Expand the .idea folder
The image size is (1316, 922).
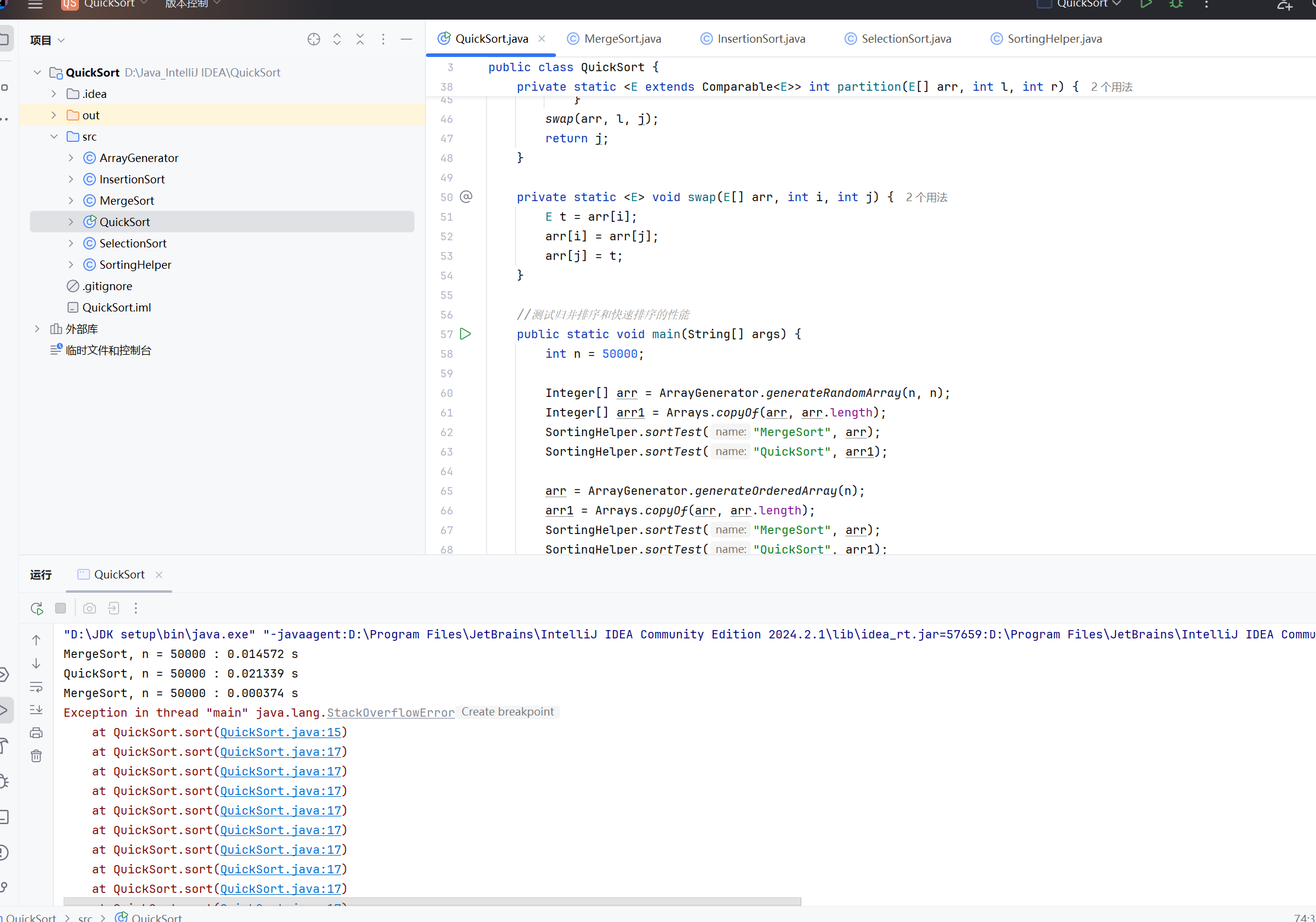pyautogui.click(x=54, y=94)
